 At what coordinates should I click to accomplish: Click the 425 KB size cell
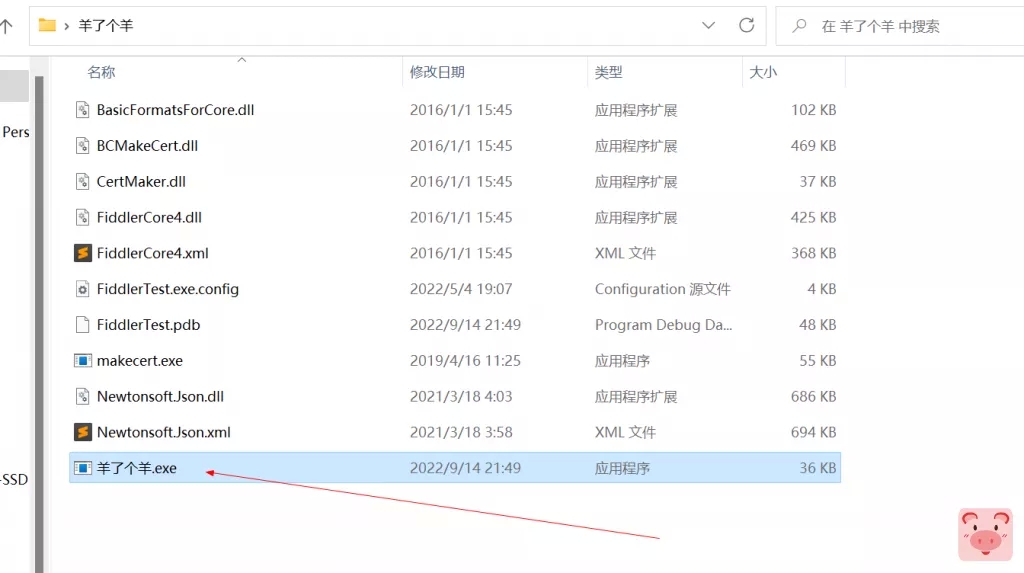813,218
